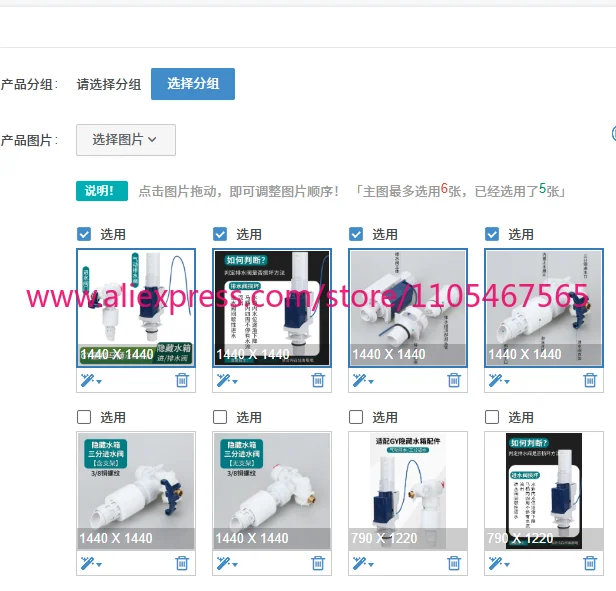Delete the first product image with trash icon

[x=182, y=380]
